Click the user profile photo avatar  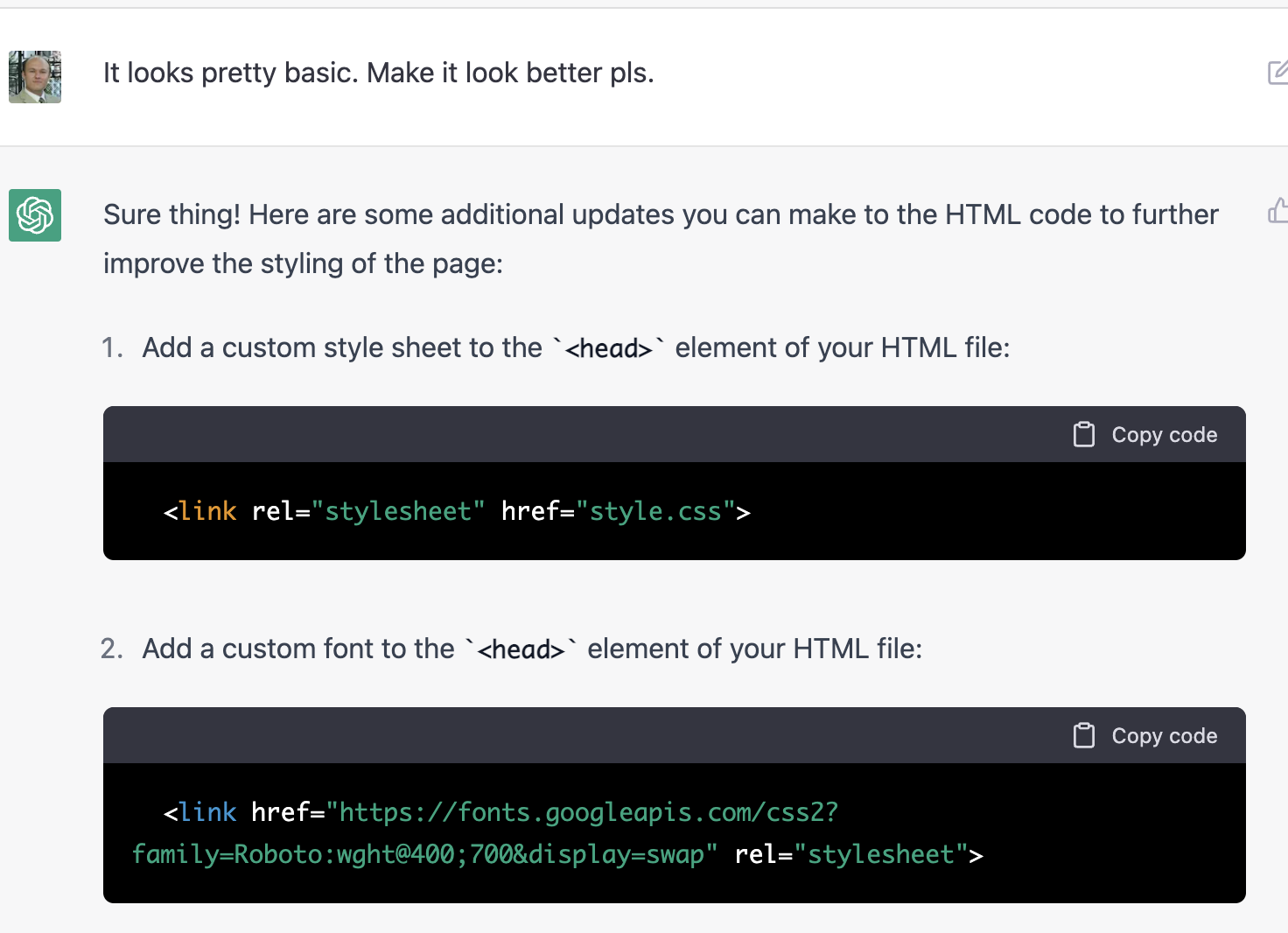click(x=35, y=77)
